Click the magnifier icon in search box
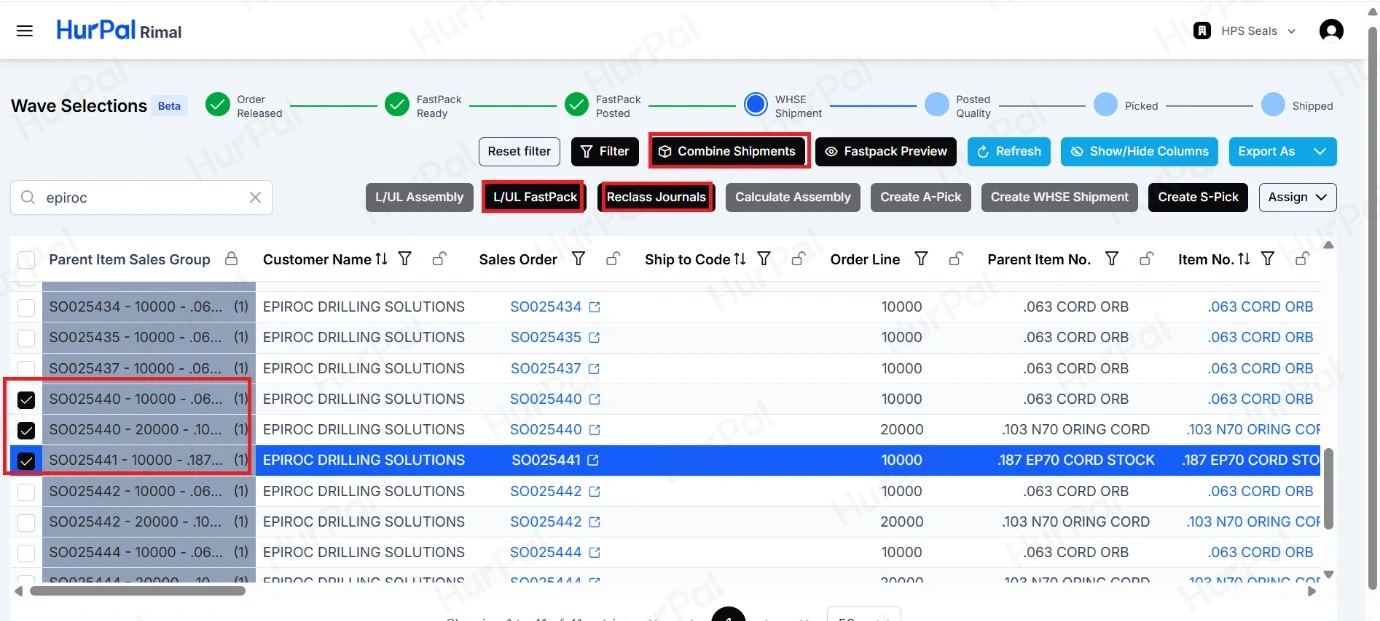The height and width of the screenshot is (621, 1380). [28, 198]
